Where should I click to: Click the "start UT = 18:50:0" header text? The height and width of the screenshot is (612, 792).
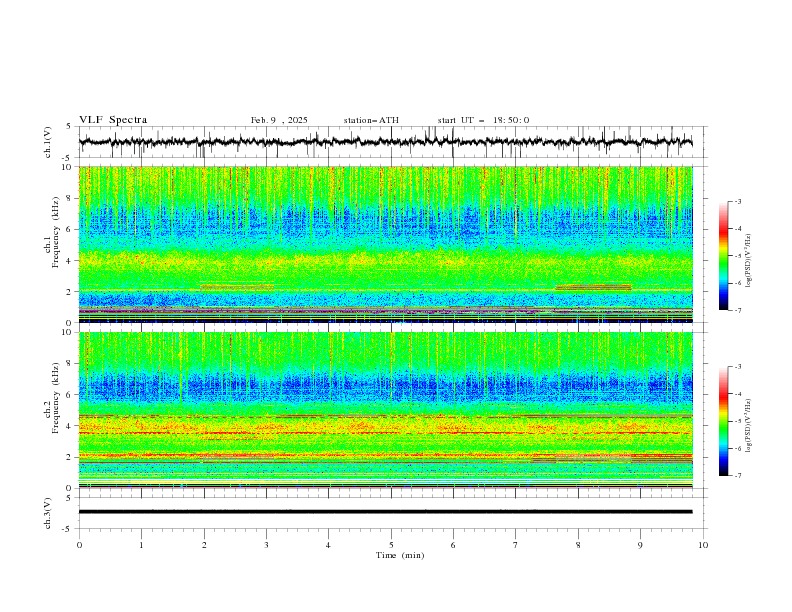click(x=483, y=120)
